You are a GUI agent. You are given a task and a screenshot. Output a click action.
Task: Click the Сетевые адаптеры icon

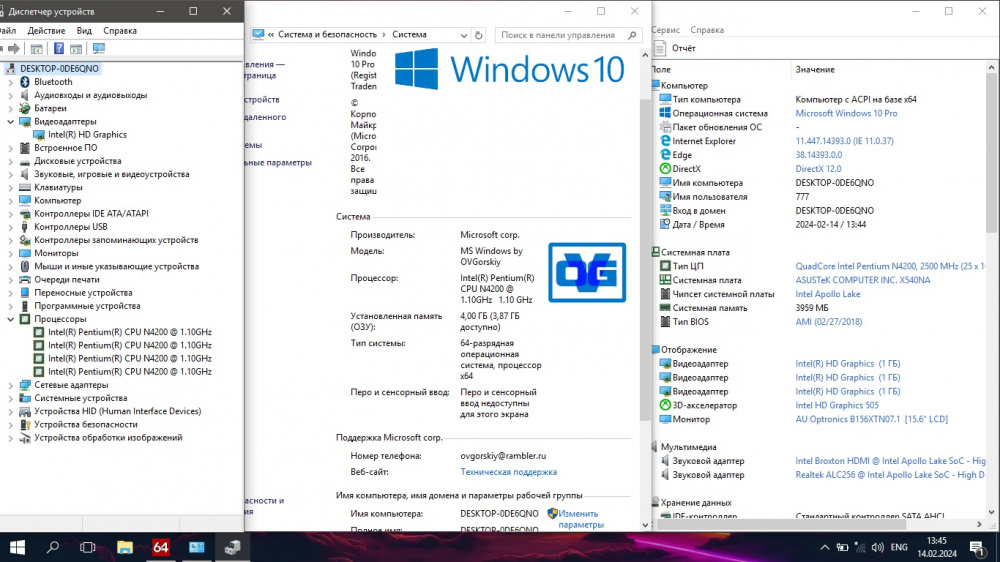tap(25, 385)
